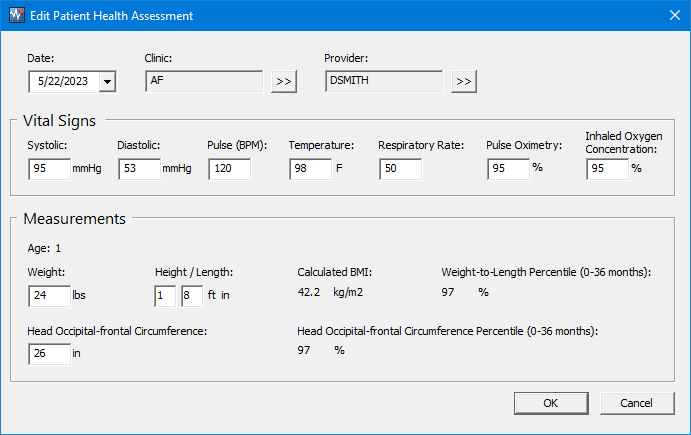Cancel editing the health assessment
This screenshot has width=691, height=435.
(x=637, y=403)
